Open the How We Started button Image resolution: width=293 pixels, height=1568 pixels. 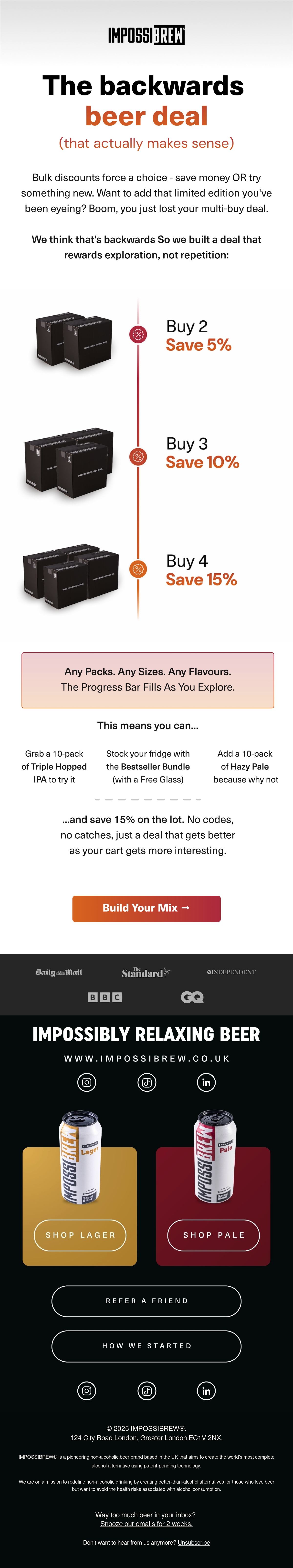click(146, 1346)
